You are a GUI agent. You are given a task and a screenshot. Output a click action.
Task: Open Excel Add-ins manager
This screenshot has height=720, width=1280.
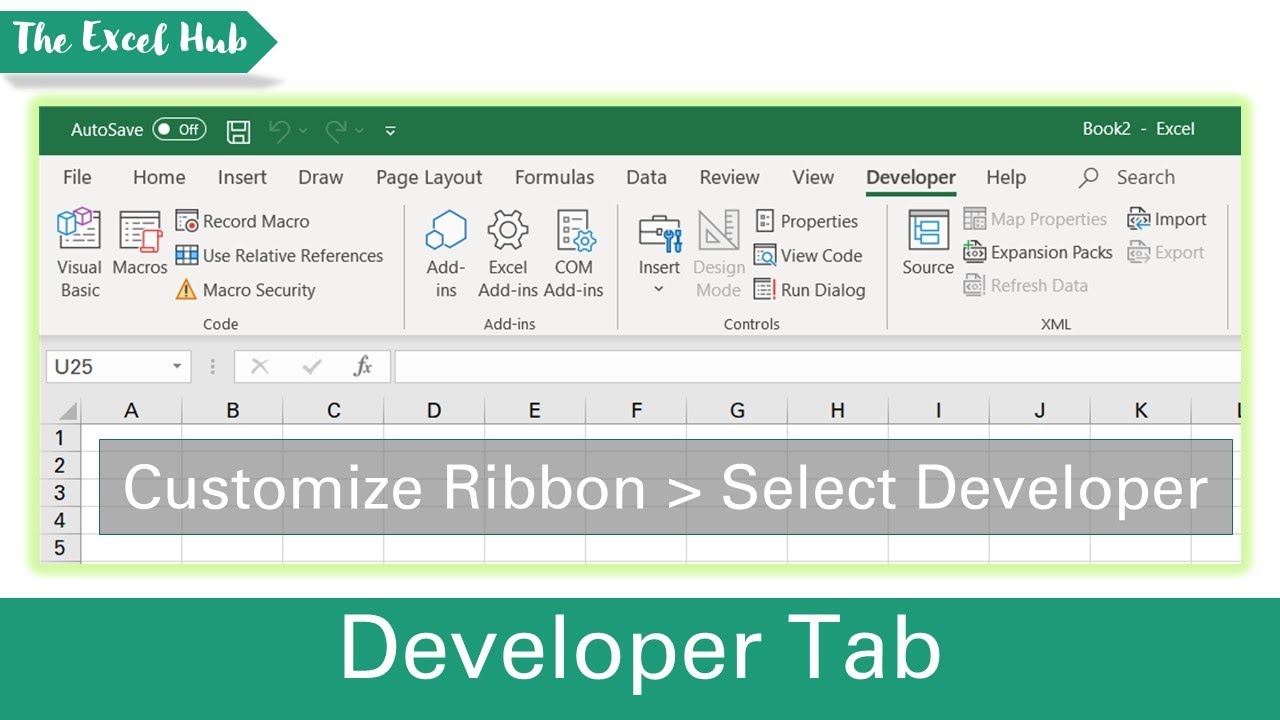click(508, 253)
